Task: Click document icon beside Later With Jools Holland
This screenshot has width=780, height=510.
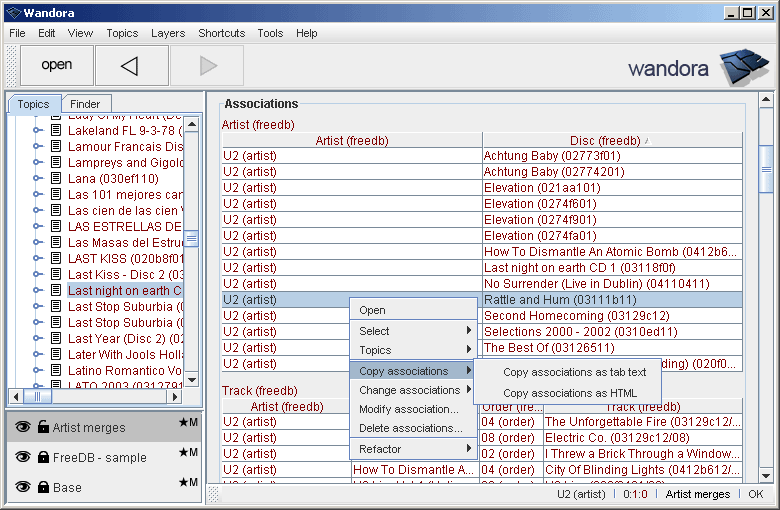Action: [x=56, y=354]
